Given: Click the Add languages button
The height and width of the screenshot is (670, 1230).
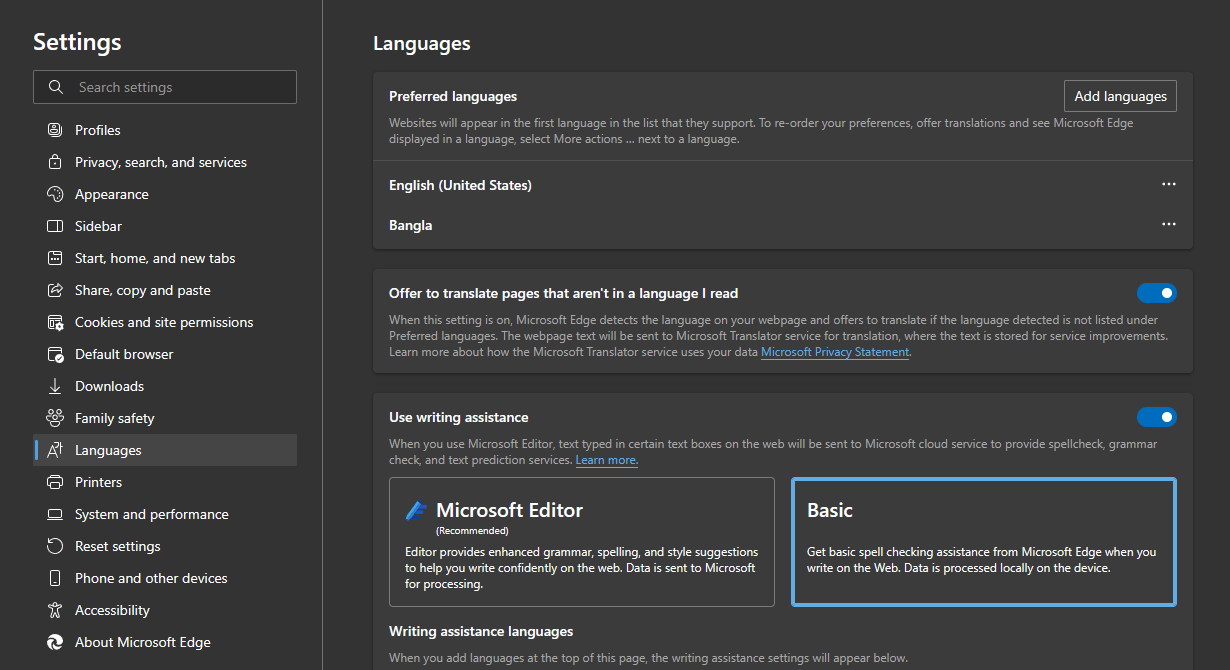Looking at the screenshot, I should tap(1120, 96).
